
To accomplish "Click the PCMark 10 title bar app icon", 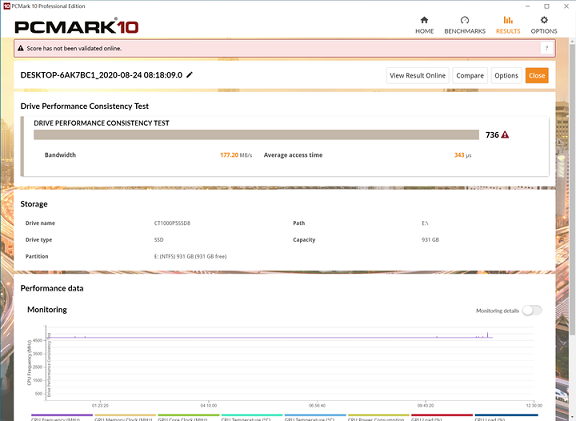I will (6, 6).
